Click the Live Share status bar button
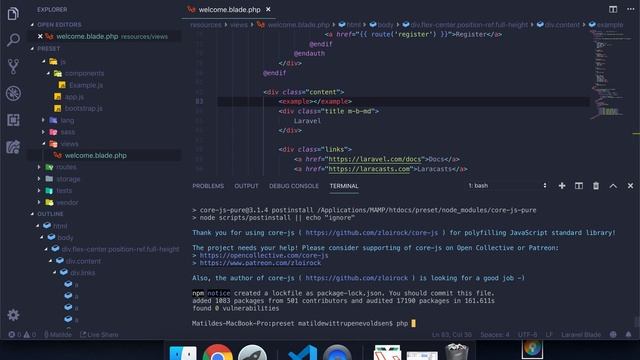Image resolution: width=640 pixels, height=360 pixels. point(99,335)
